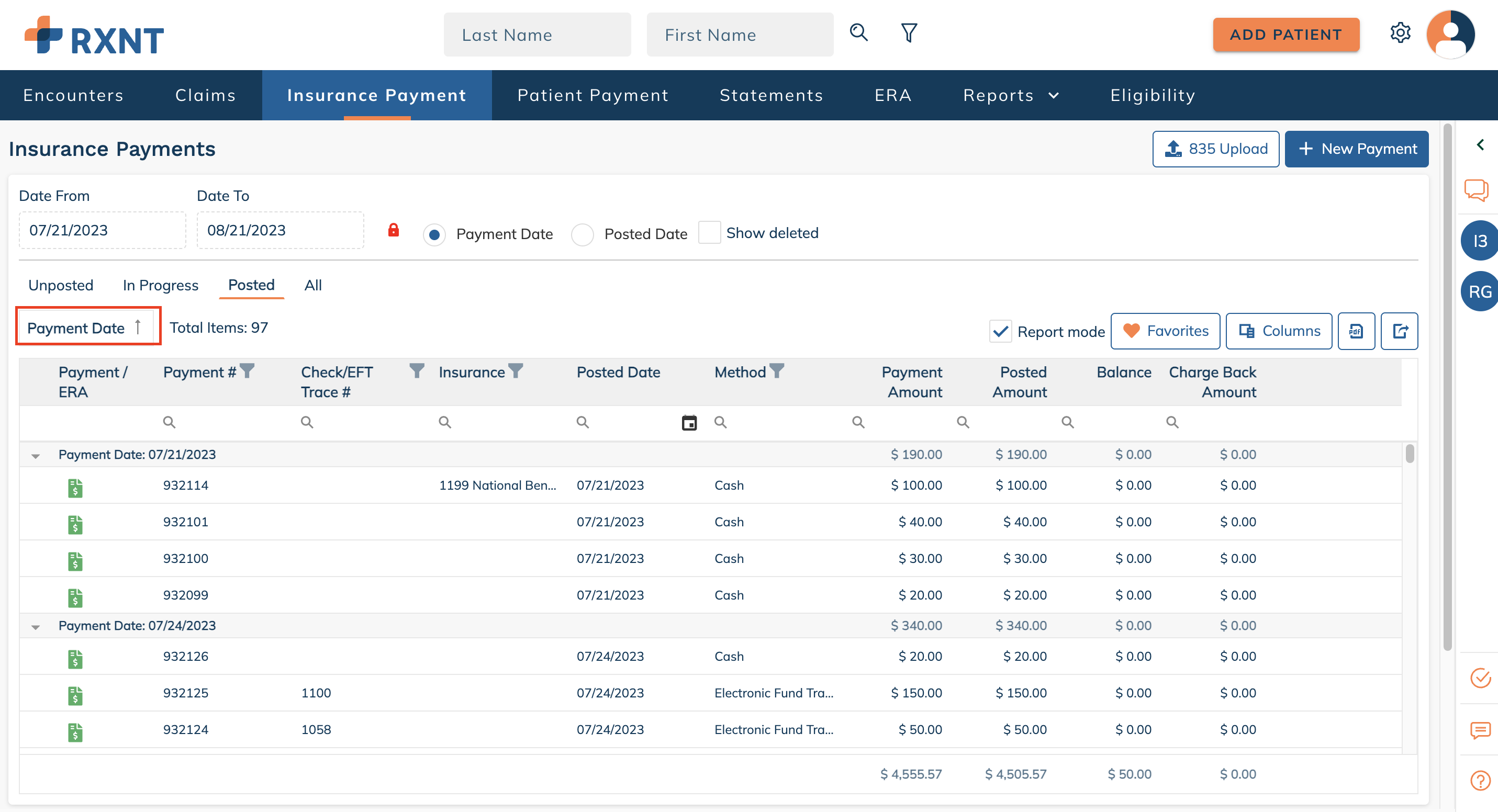Click the red lock icon beside dates
Viewport: 1498px width, 812px height.
(x=394, y=230)
